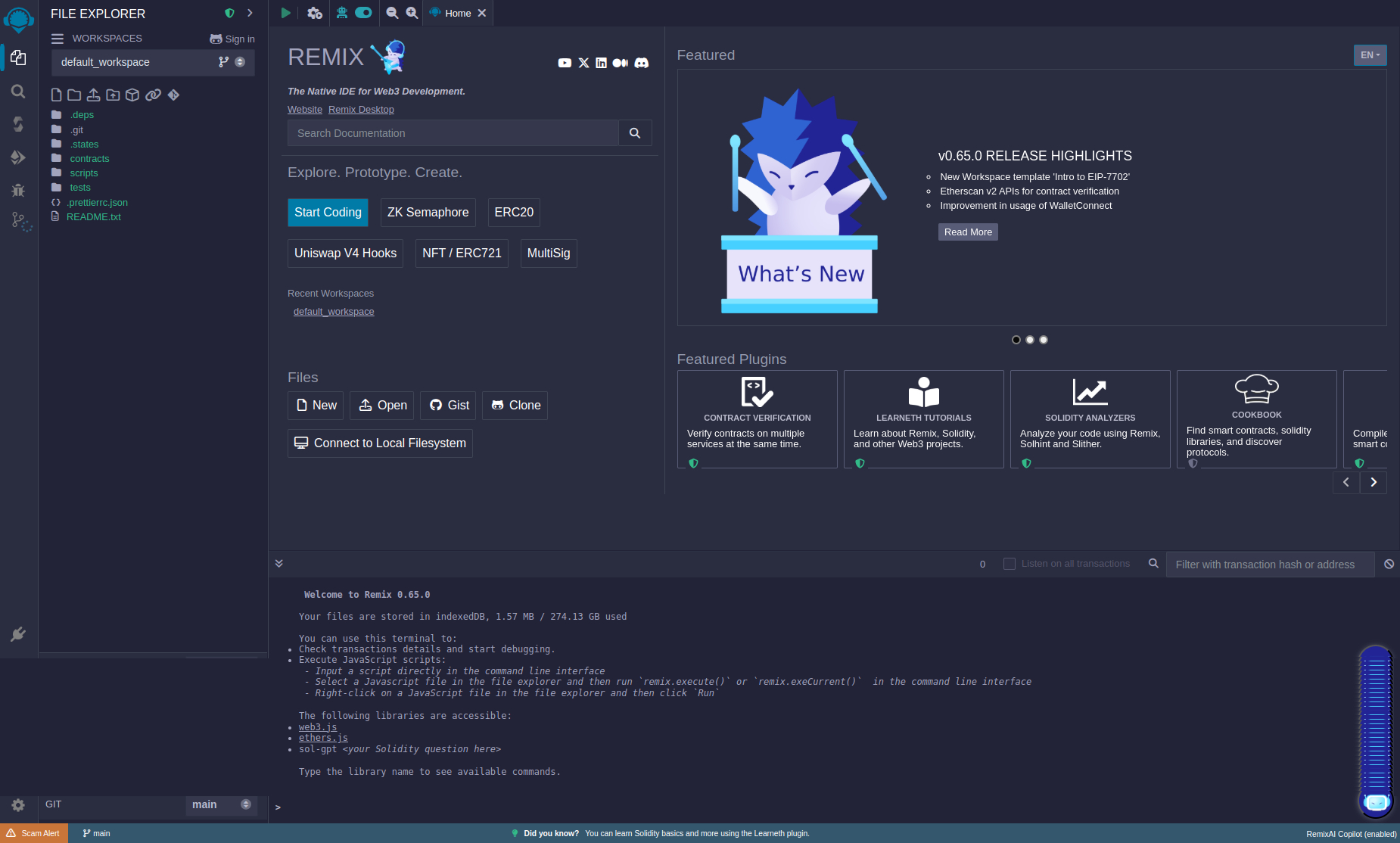Open the Deploy & run transactions icon
This screenshot has height=843, width=1400.
click(x=18, y=157)
